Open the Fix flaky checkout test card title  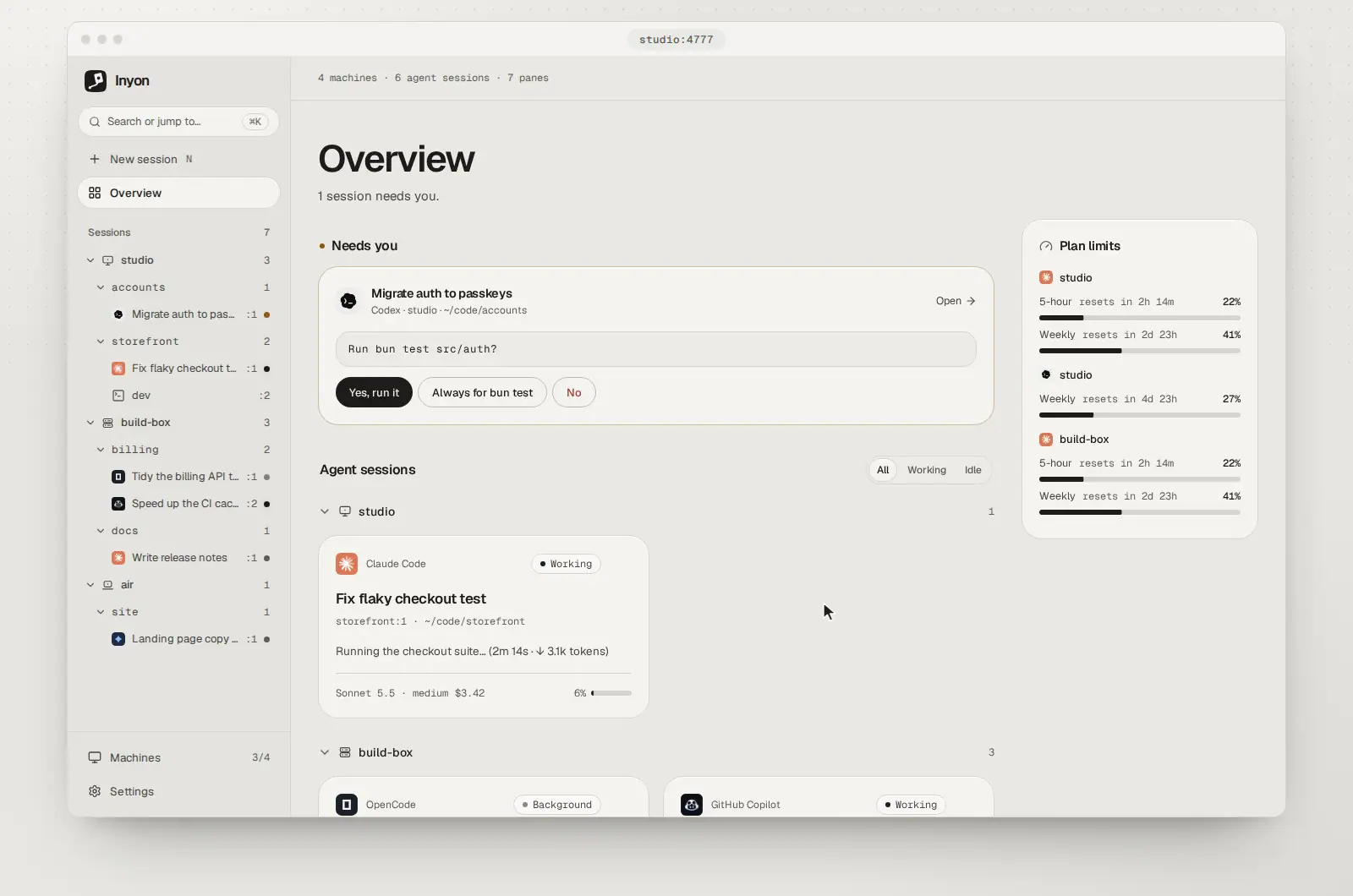click(411, 598)
